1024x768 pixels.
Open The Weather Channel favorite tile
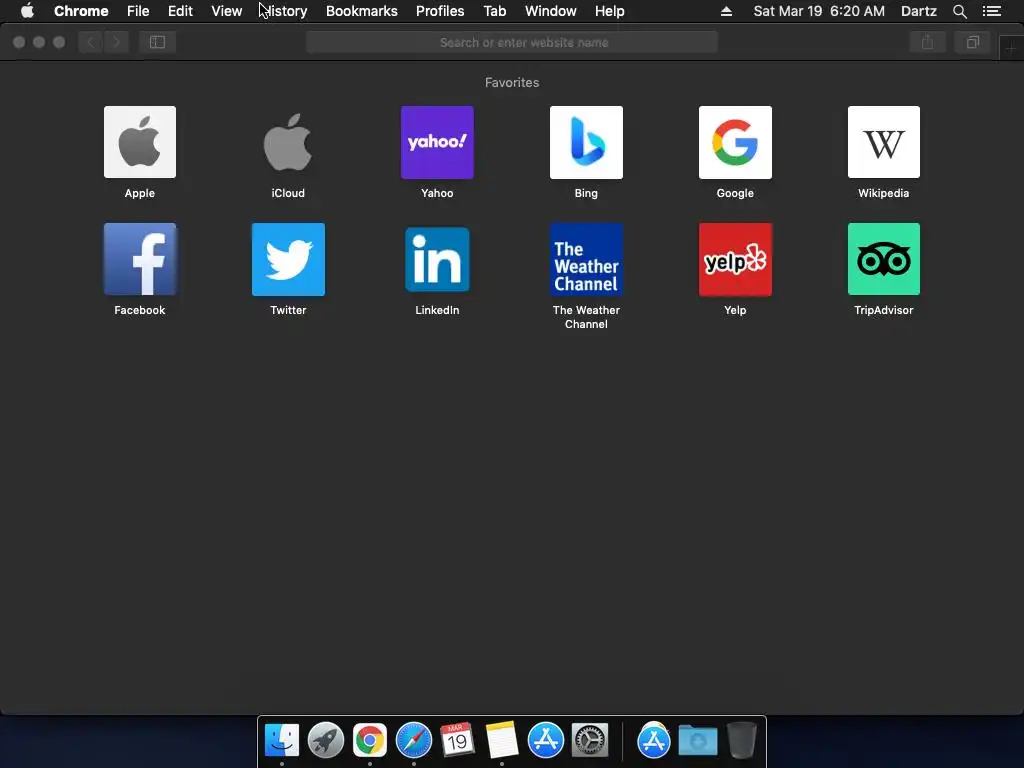586,259
